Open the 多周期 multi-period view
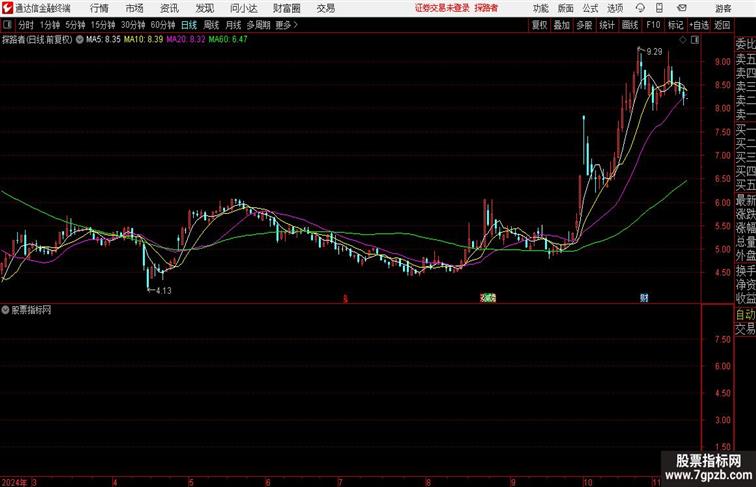This screenshot has height=487, width=756. (258, 25)
